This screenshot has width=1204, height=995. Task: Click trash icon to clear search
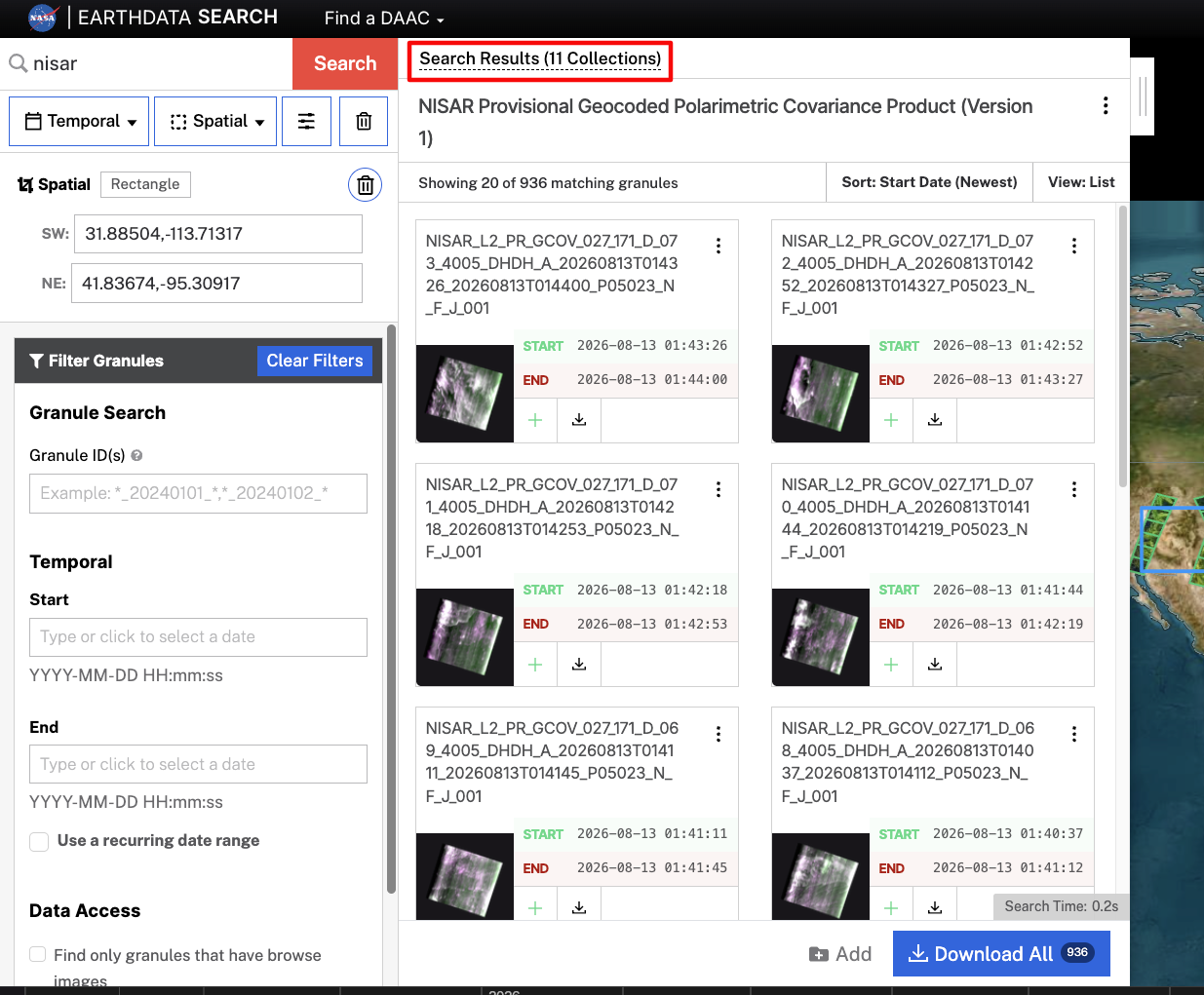tap(364, 121)
